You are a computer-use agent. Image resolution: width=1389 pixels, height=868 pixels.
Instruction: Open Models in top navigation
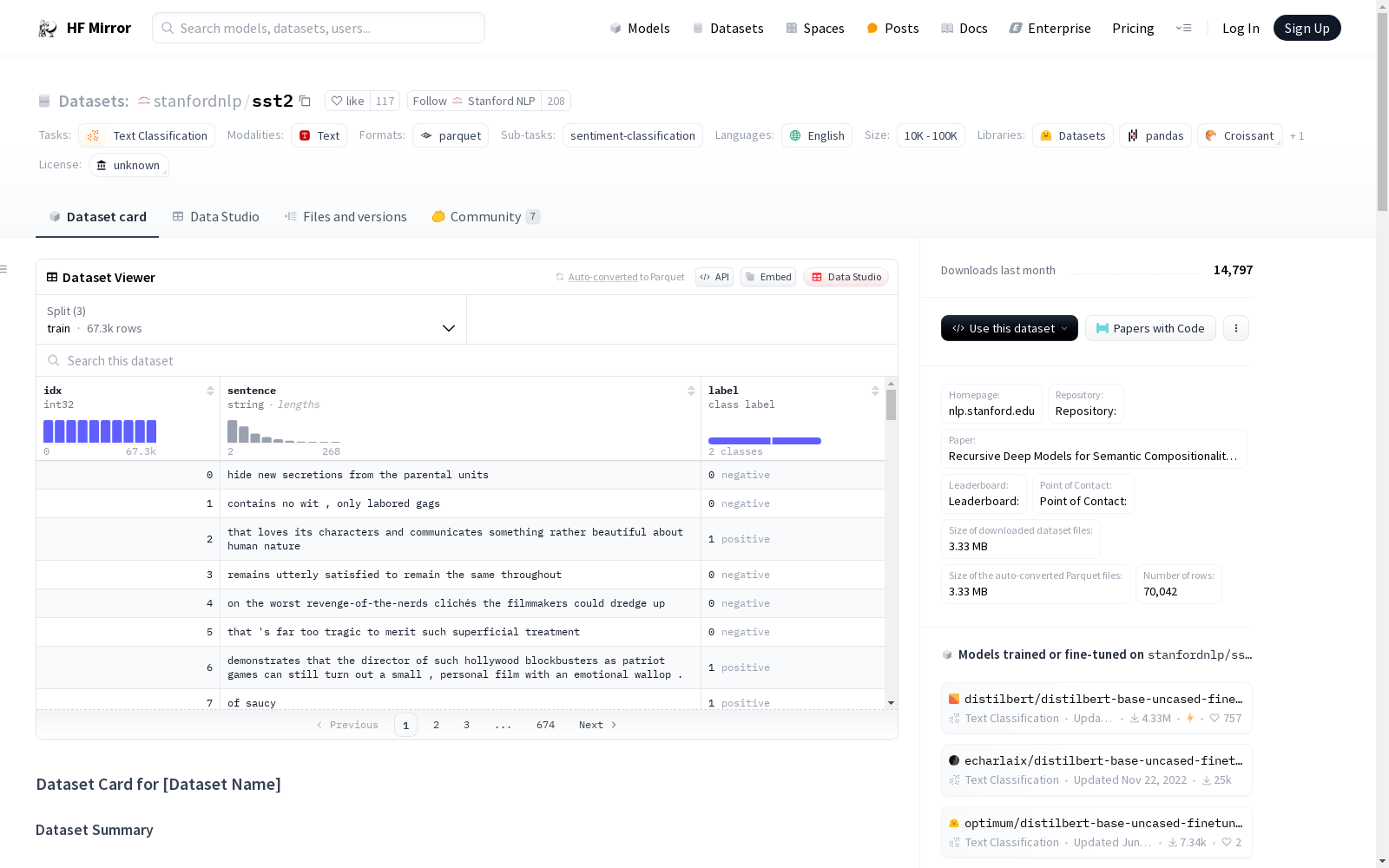point(640,28)
